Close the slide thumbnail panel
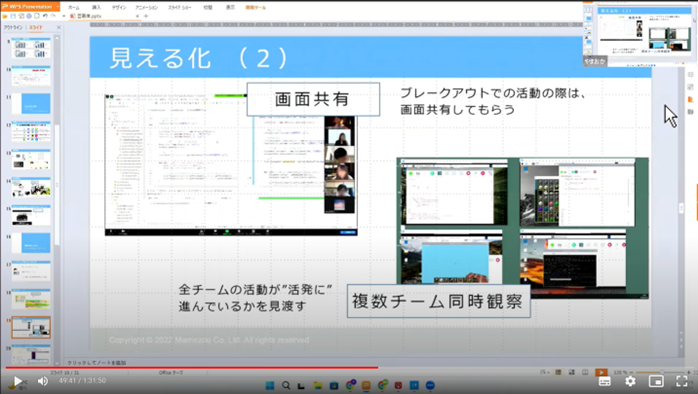Viewport: 698px width, 394px height. pos(58,28)
